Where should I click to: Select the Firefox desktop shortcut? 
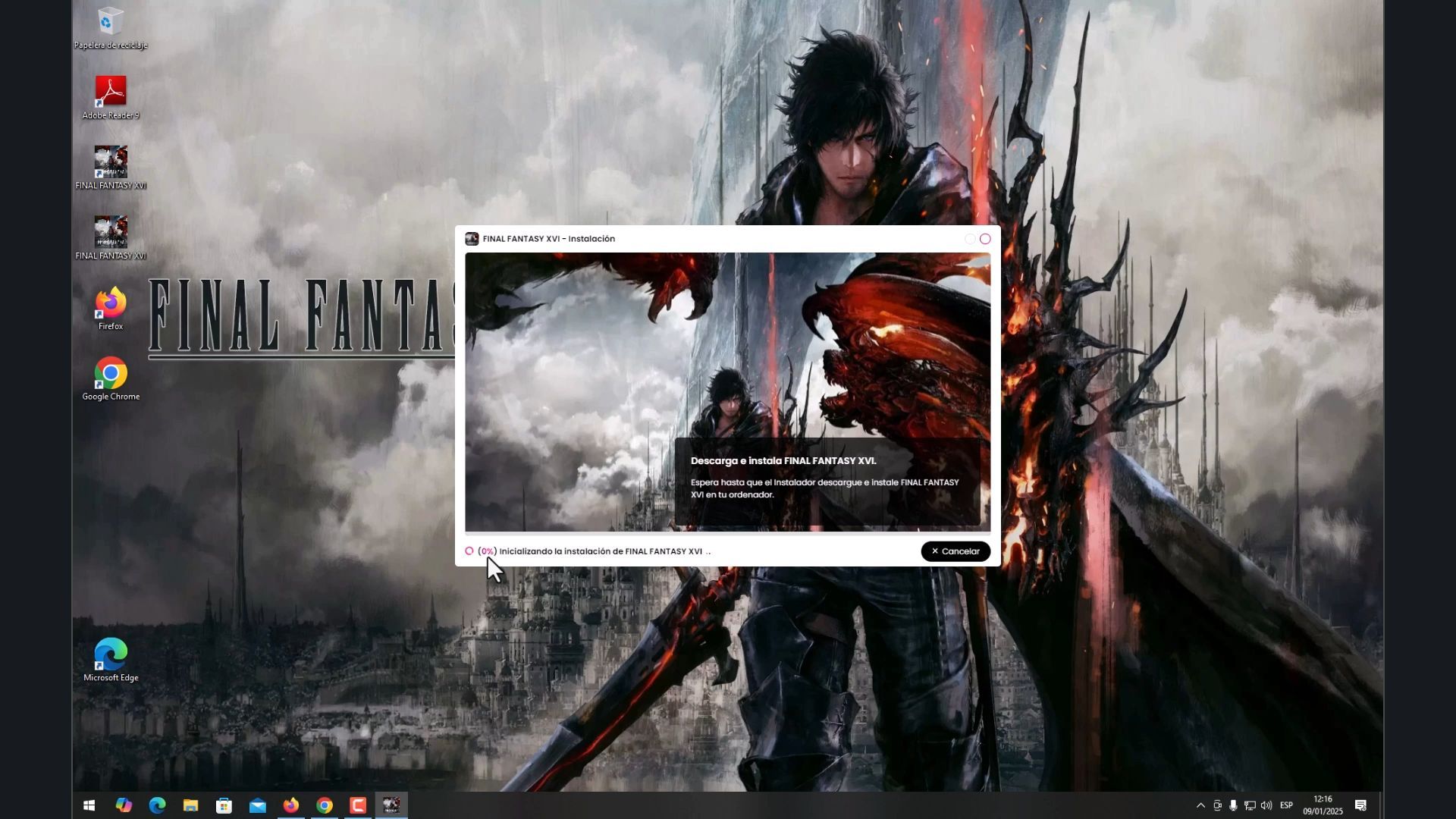(111, 309)
